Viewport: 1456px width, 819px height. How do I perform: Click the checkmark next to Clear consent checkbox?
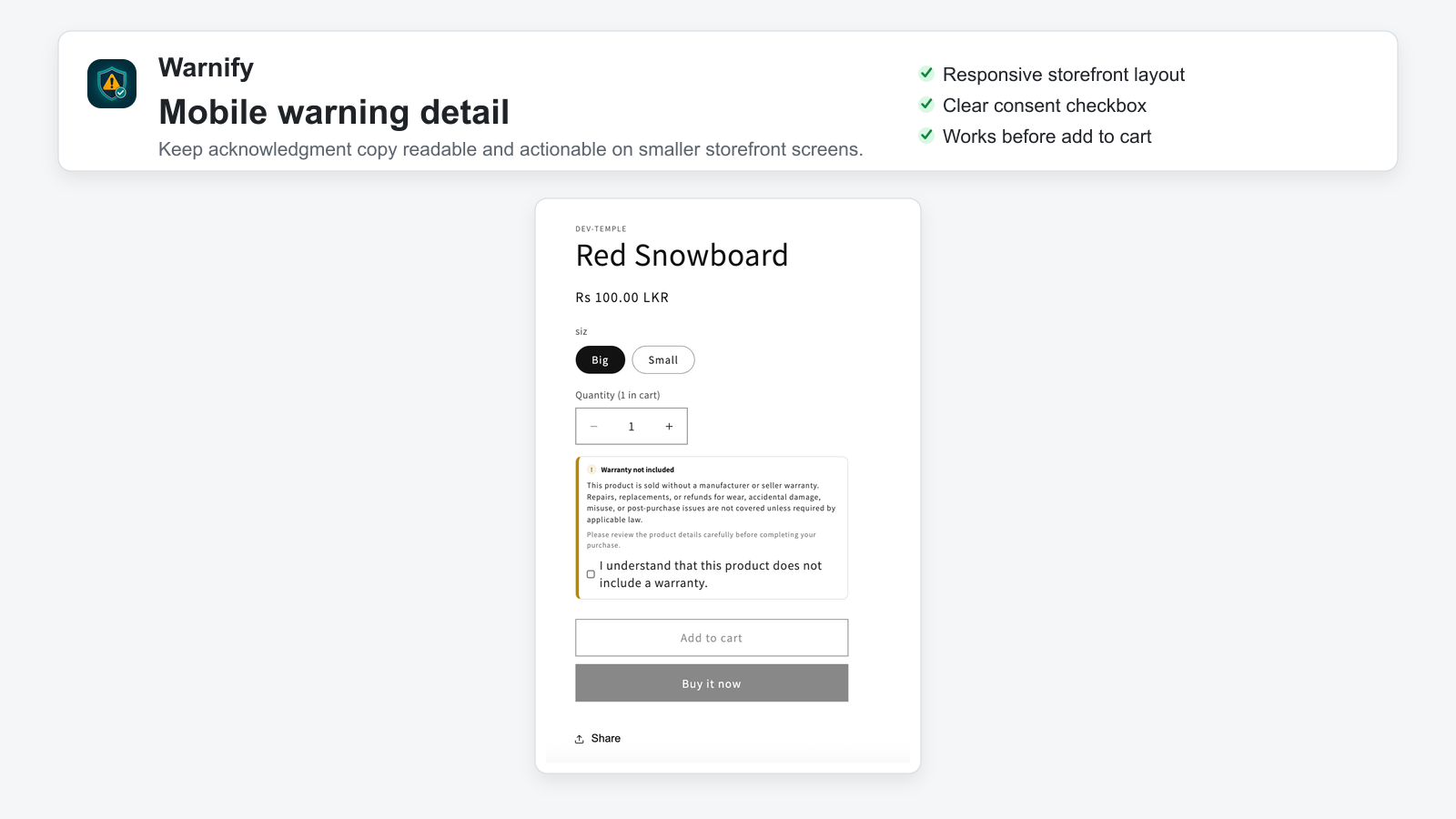pos(926,105)
